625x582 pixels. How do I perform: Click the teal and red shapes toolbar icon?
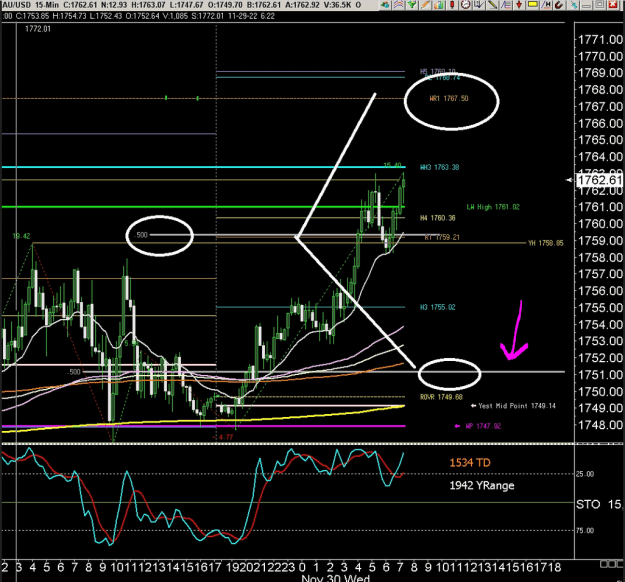pyautogui.click(x=385, y=5)
